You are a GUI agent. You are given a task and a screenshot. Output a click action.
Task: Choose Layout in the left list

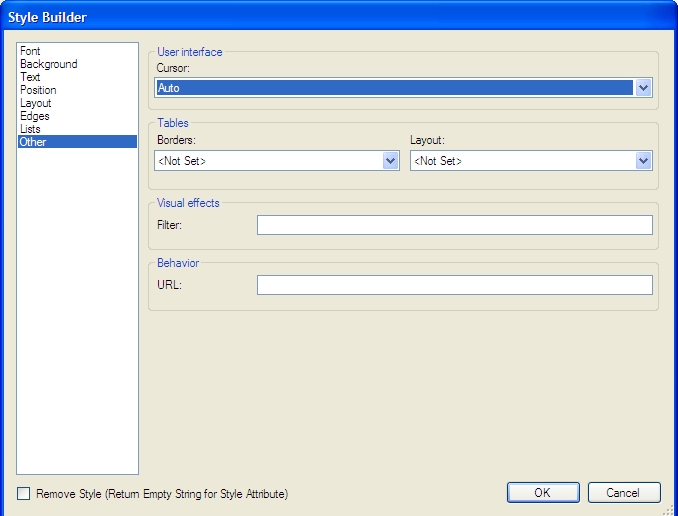pos(35,103)
